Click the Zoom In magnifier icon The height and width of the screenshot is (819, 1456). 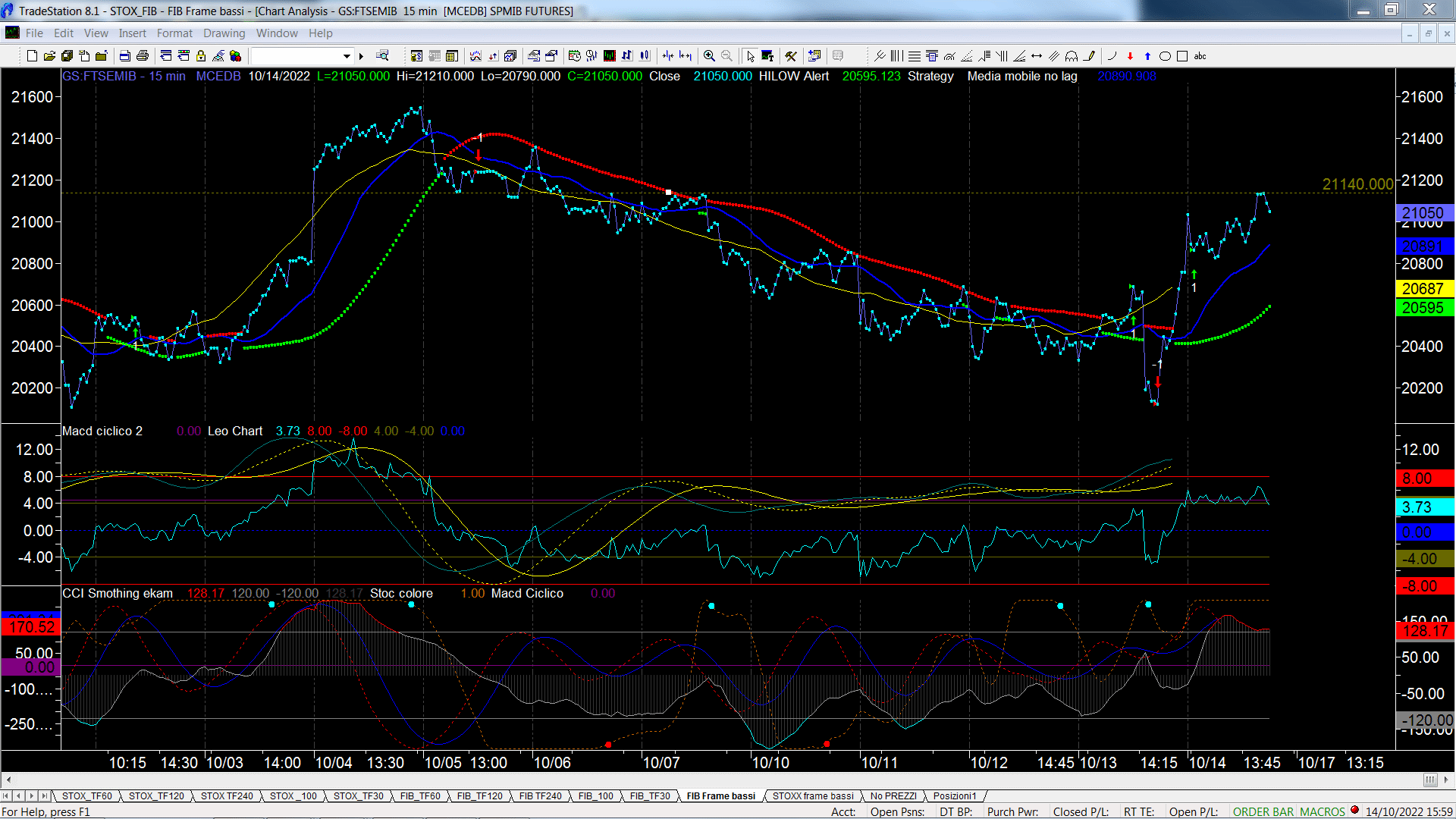coord(709,56)
